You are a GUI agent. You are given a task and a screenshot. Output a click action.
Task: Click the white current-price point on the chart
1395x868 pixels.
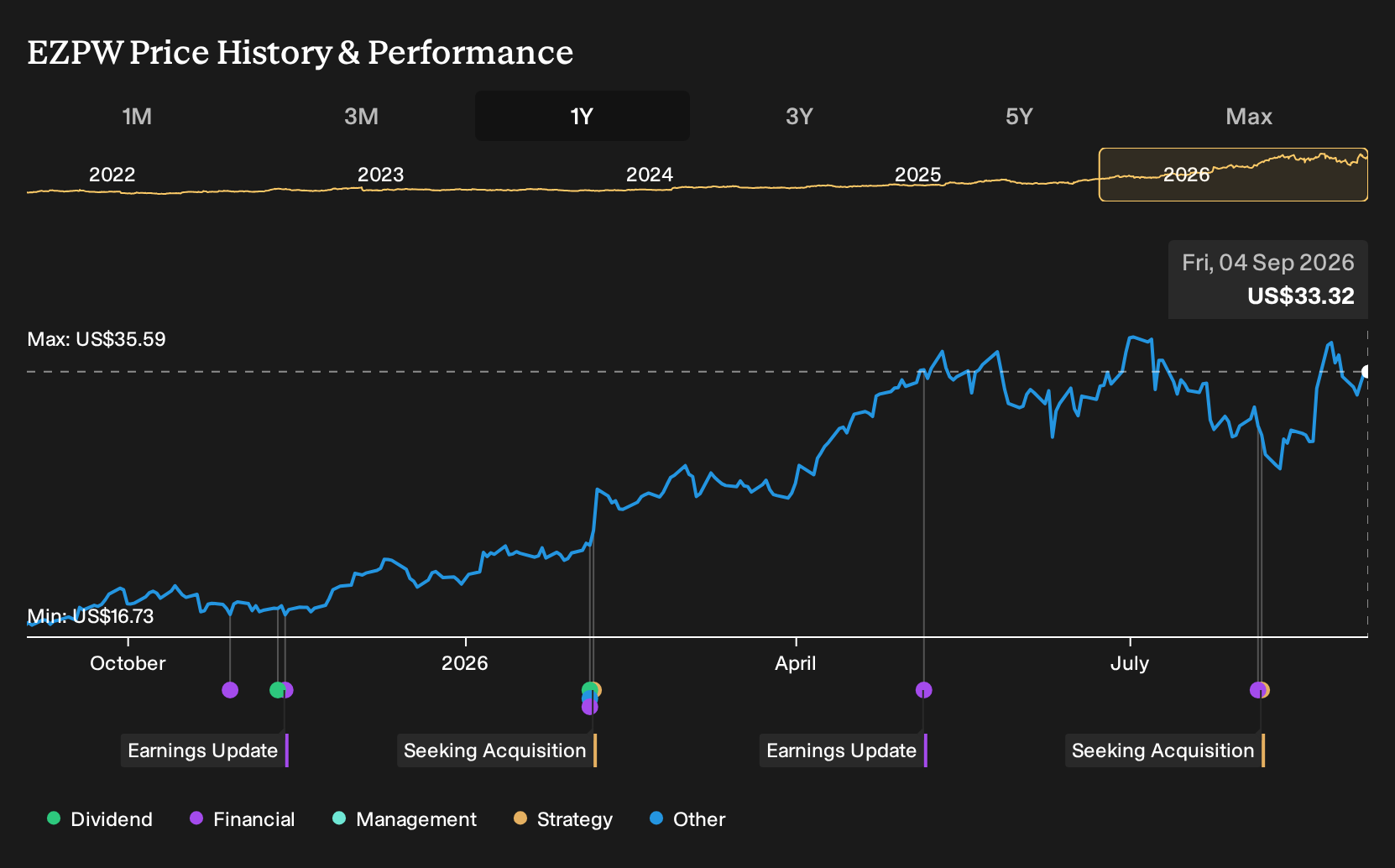(x=1366, y=372)
